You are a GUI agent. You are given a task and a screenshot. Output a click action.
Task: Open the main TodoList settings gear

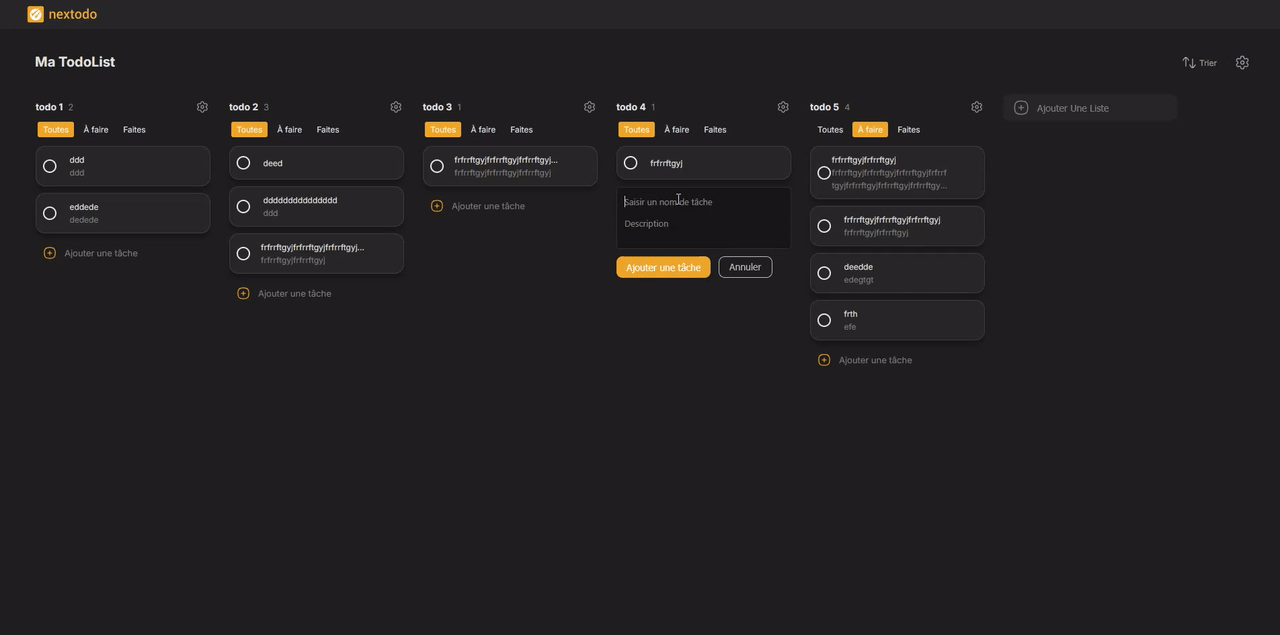(1242, 62)
